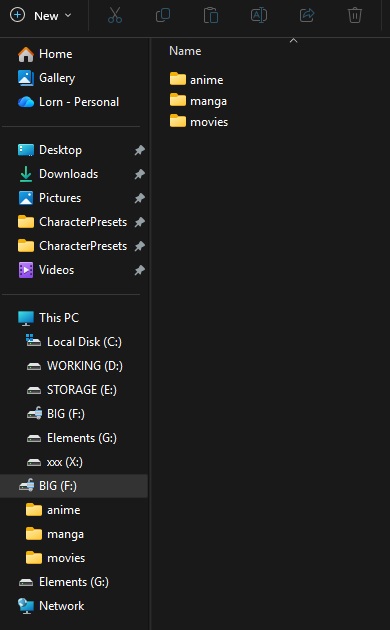Click the WORKING (D:) drive icon
The width and height of the screenshot is (390, 630).
[x=34, y=366]
